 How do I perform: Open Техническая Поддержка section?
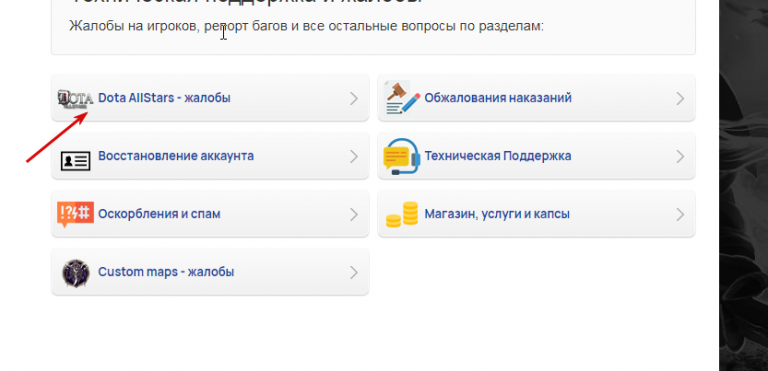pos(536,156)
